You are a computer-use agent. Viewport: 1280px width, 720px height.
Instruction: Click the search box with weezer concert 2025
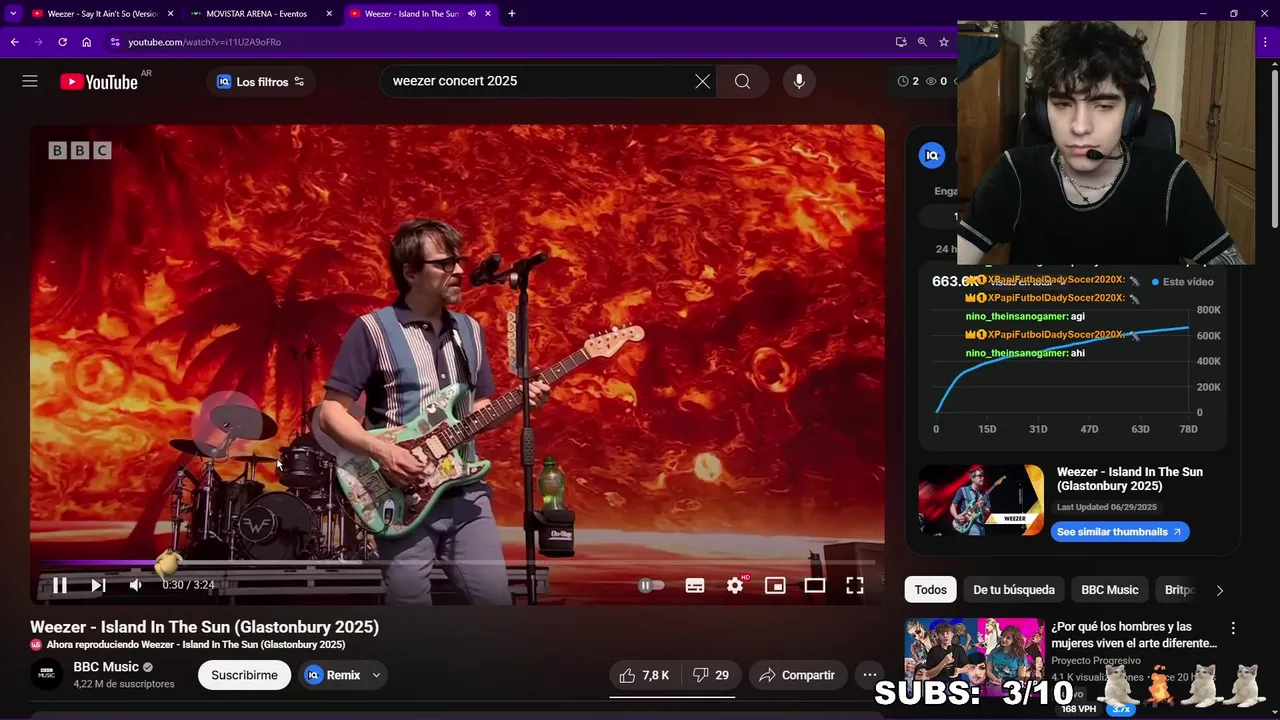point(540,81)
